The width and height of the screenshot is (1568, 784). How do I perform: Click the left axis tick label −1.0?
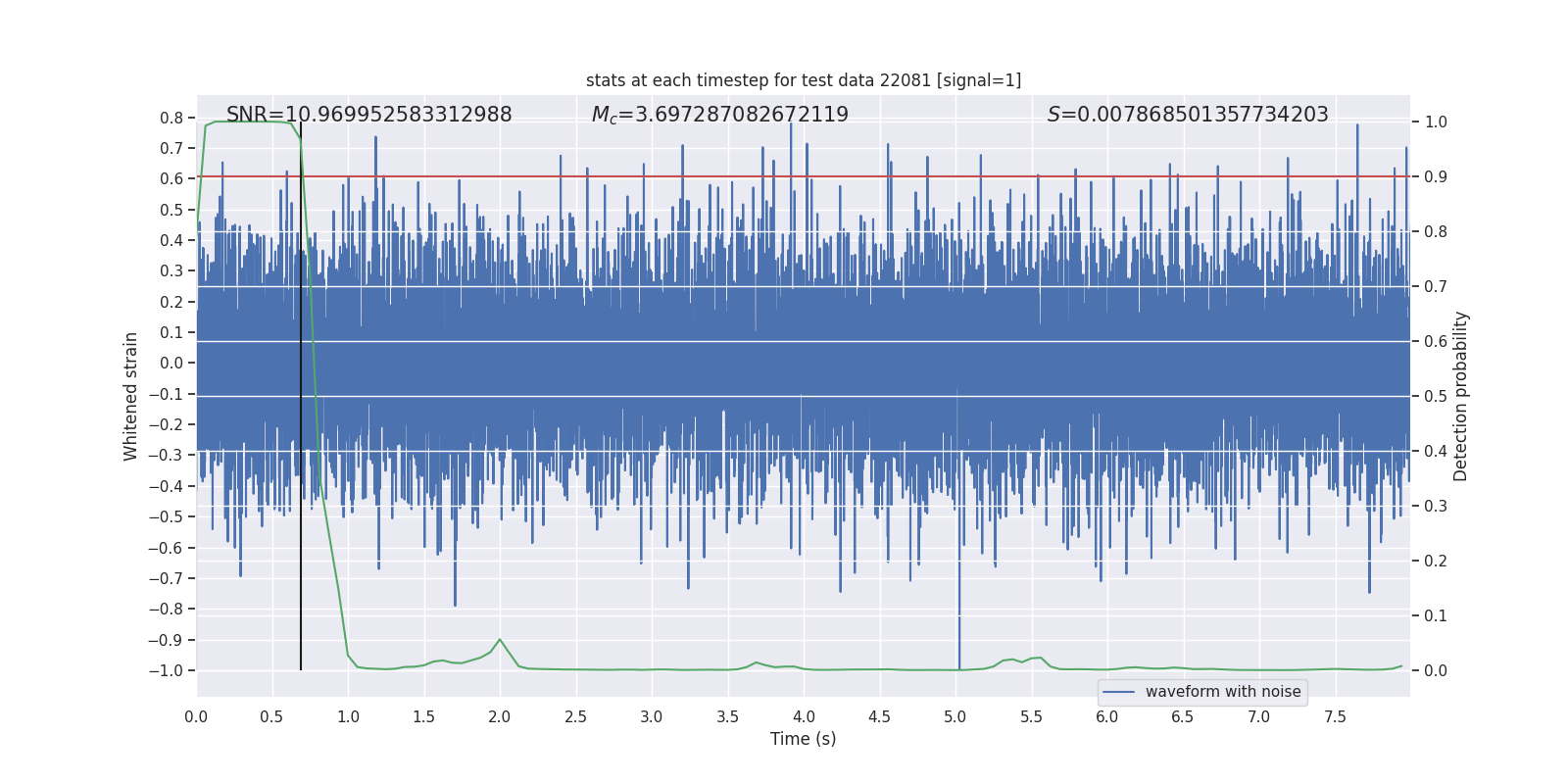click(x=166, y=670)
